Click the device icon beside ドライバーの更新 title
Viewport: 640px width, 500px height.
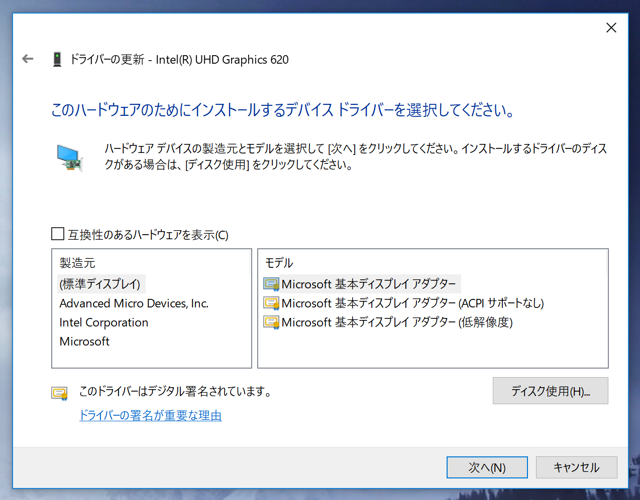(x=57, y=60)
